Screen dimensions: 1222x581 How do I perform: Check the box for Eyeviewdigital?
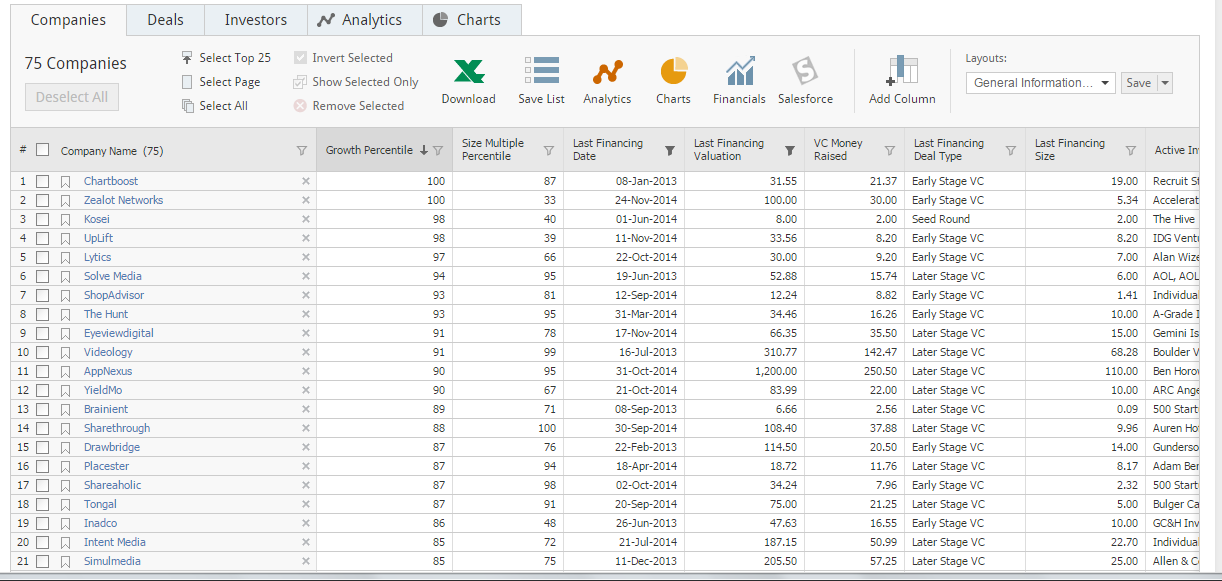click(42, 334)
